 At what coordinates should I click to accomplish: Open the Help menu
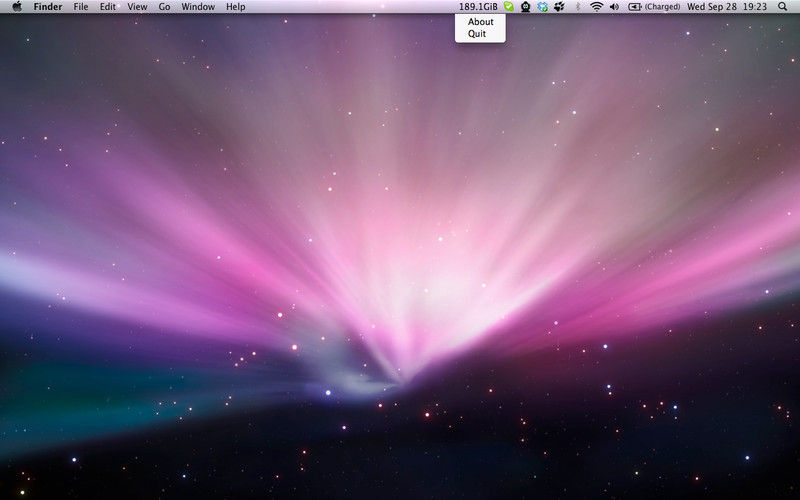236,7
